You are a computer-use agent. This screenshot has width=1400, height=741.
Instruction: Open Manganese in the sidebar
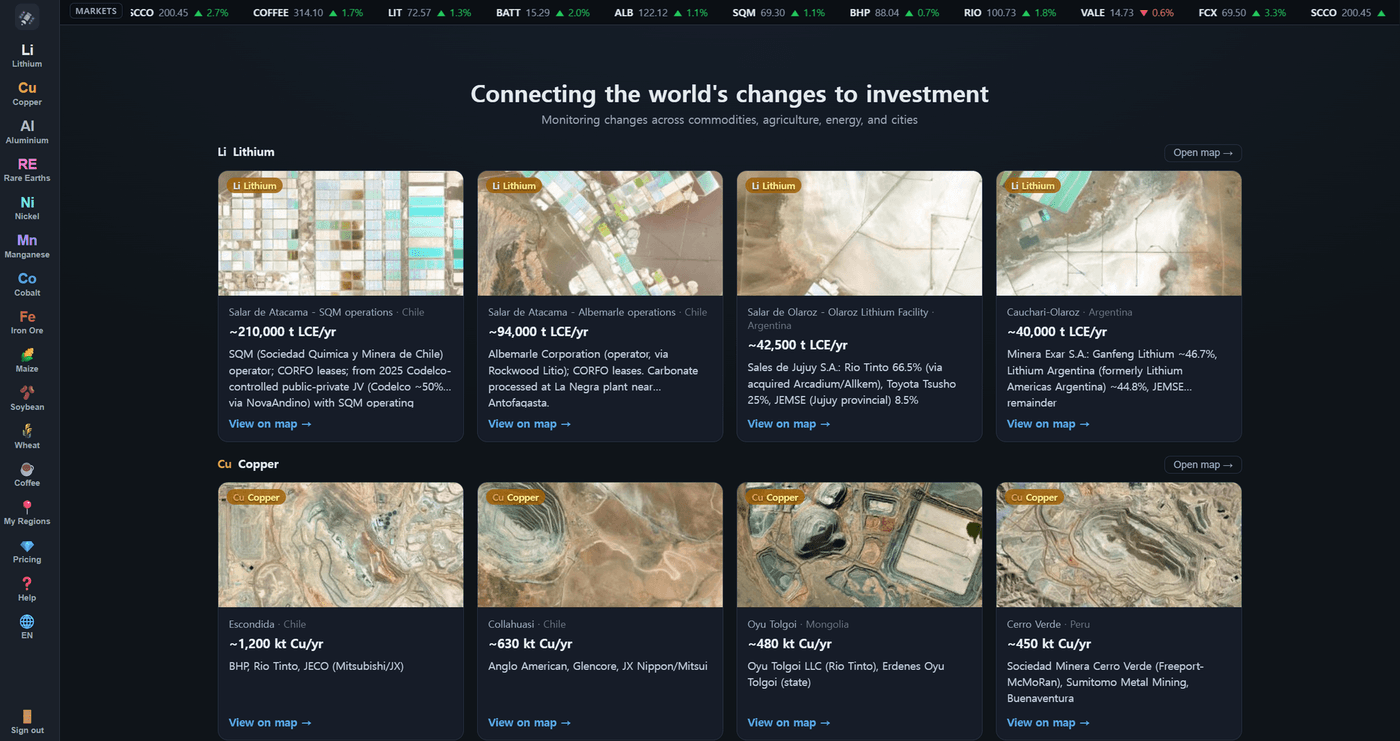pyautogui.click(x=27, y=246)
